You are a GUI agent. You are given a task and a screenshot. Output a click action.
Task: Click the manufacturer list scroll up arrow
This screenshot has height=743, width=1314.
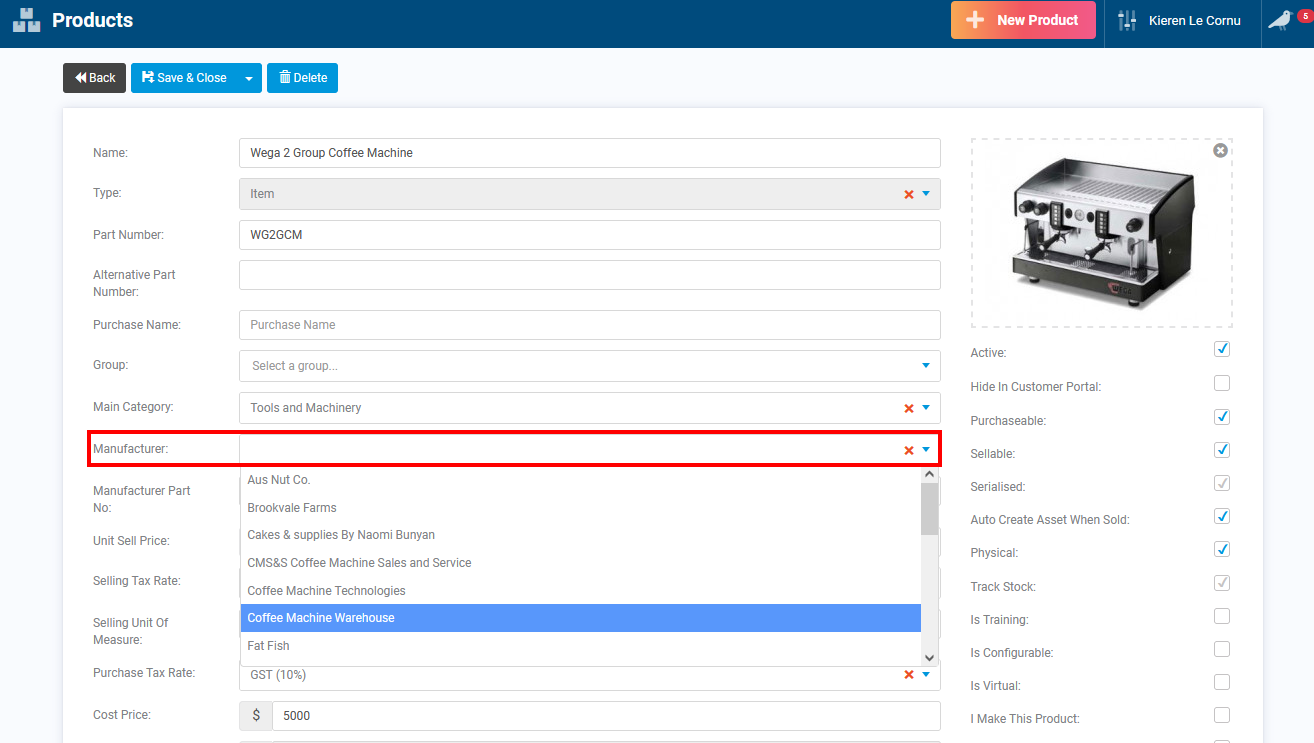(929, 475)
